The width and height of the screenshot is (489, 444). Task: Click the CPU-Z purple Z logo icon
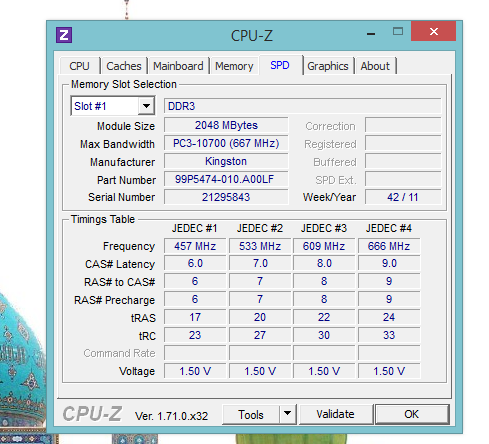coord(64,35)
